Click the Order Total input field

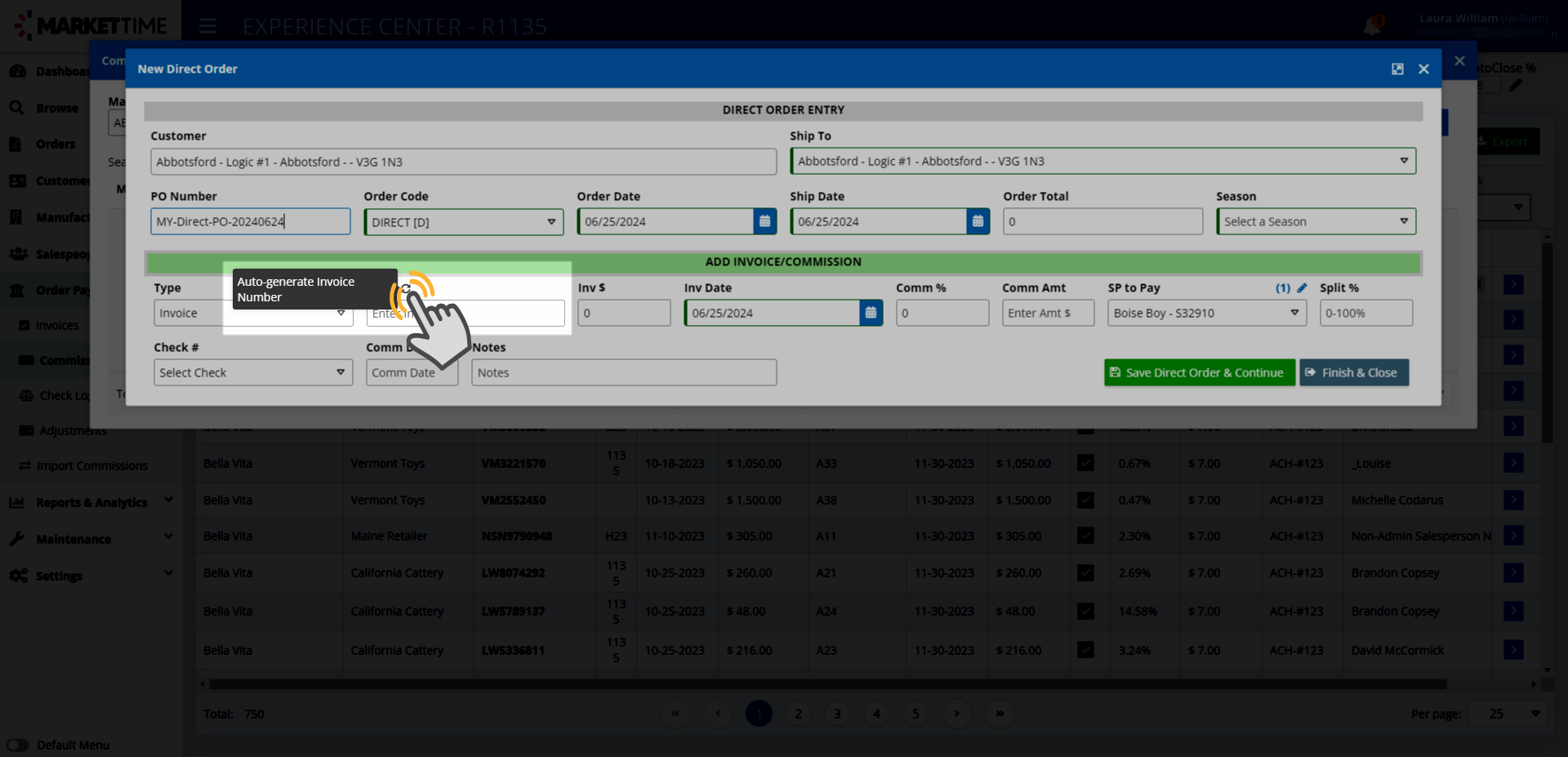pos(1102,221)
